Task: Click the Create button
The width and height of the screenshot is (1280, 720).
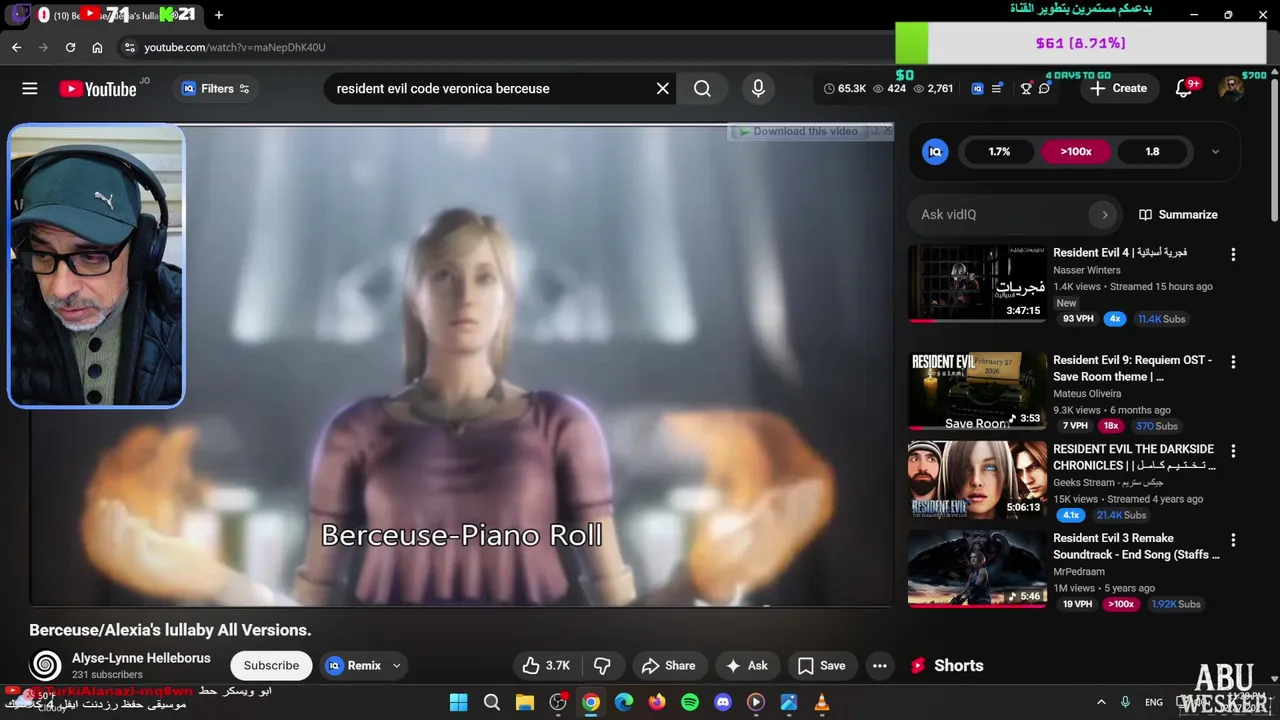Action: (1119, 88)
